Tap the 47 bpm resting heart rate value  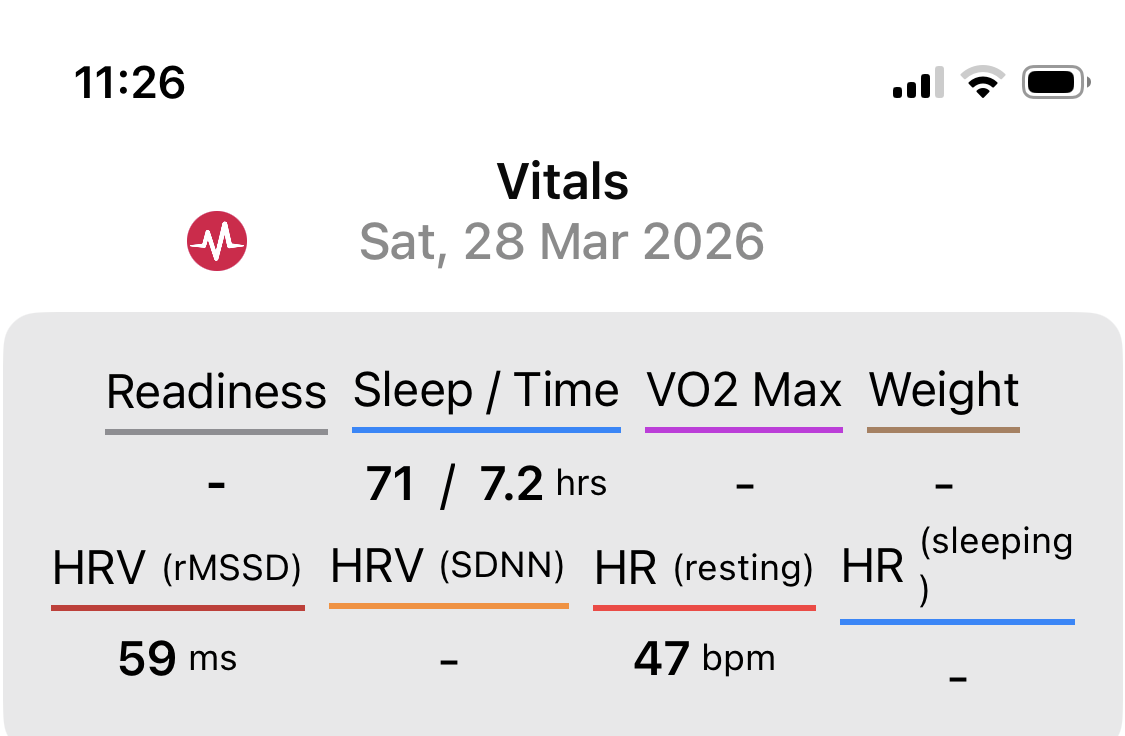coord(704,659)
